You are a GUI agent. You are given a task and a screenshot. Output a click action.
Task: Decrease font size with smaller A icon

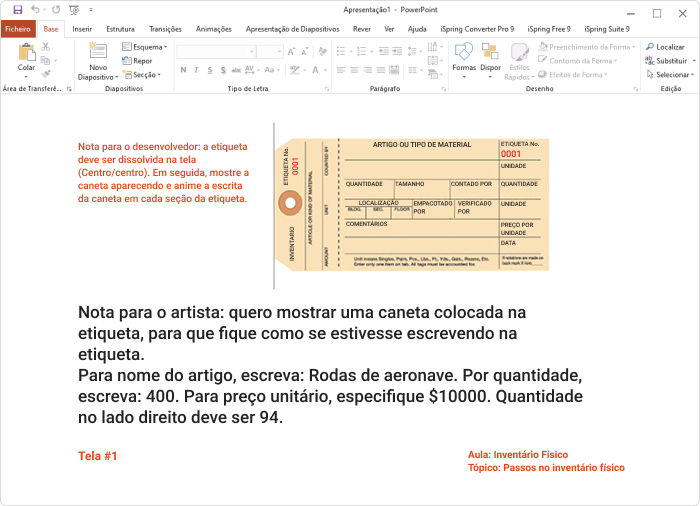pos(304,52)
